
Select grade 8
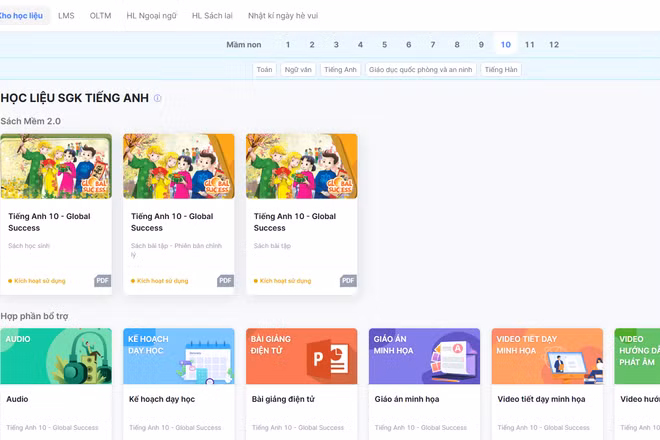[457, 45]
